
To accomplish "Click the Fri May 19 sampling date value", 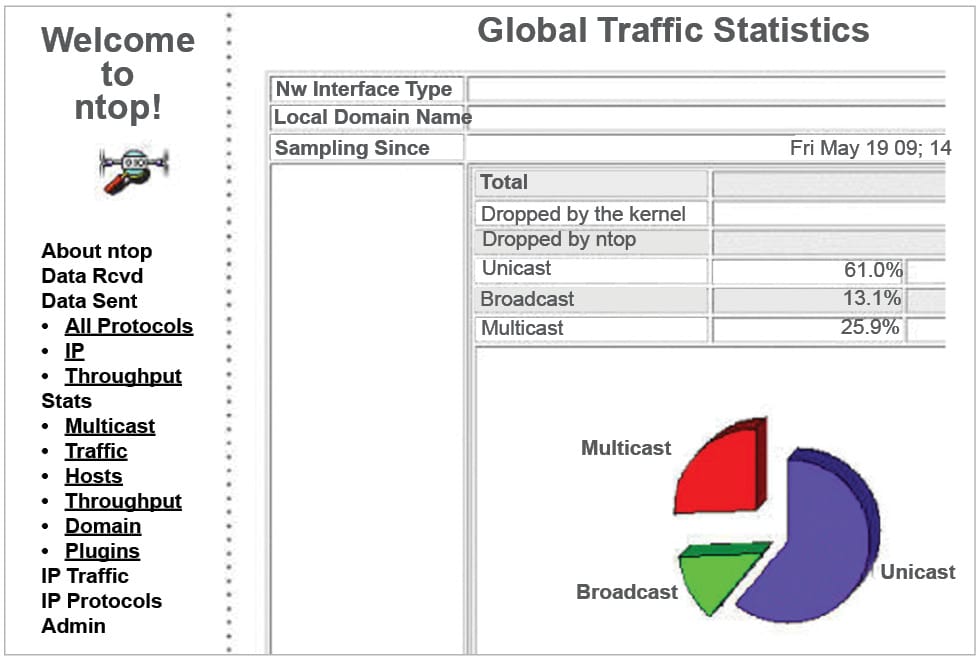I will click(x=870, y=148).
